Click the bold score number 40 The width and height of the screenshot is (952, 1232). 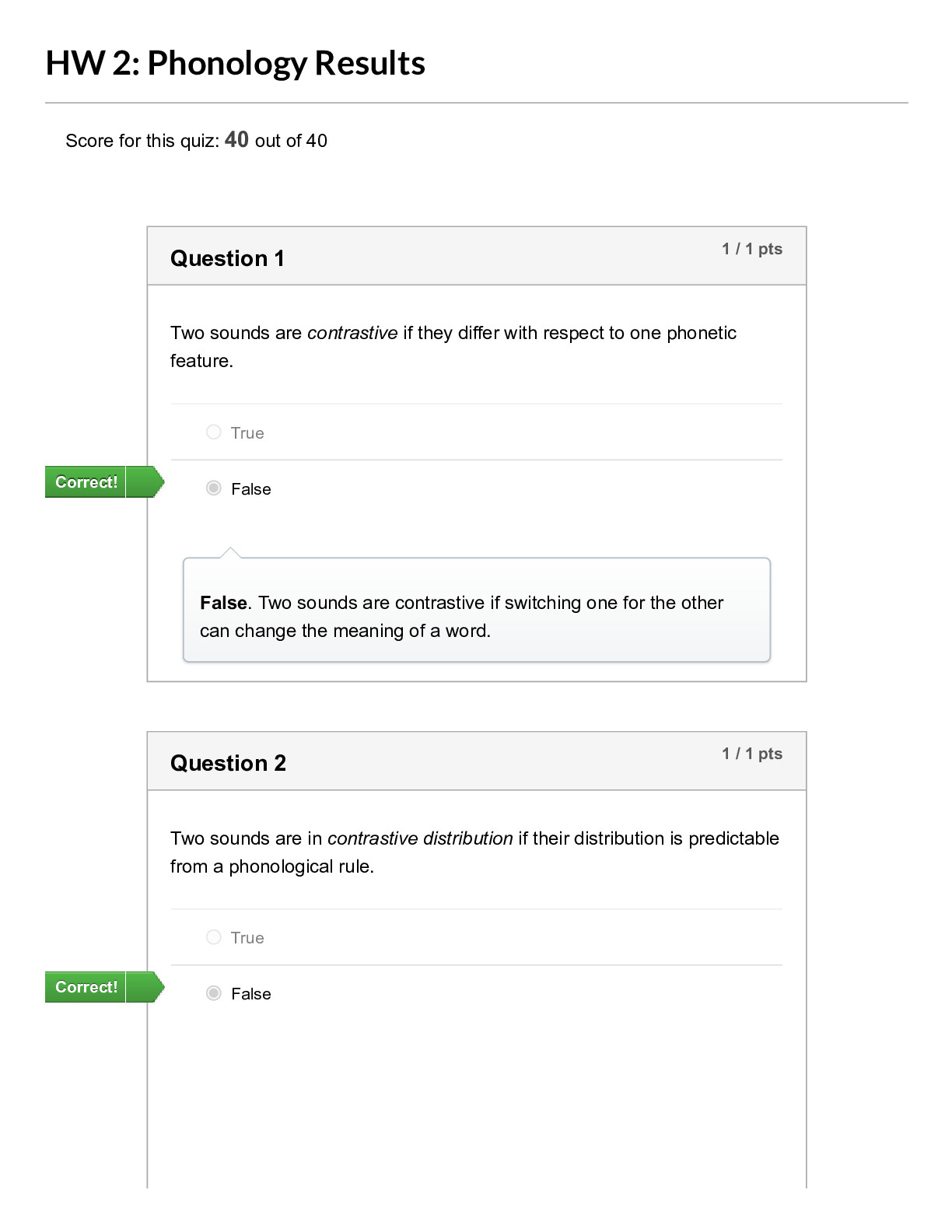pos(236,140)
